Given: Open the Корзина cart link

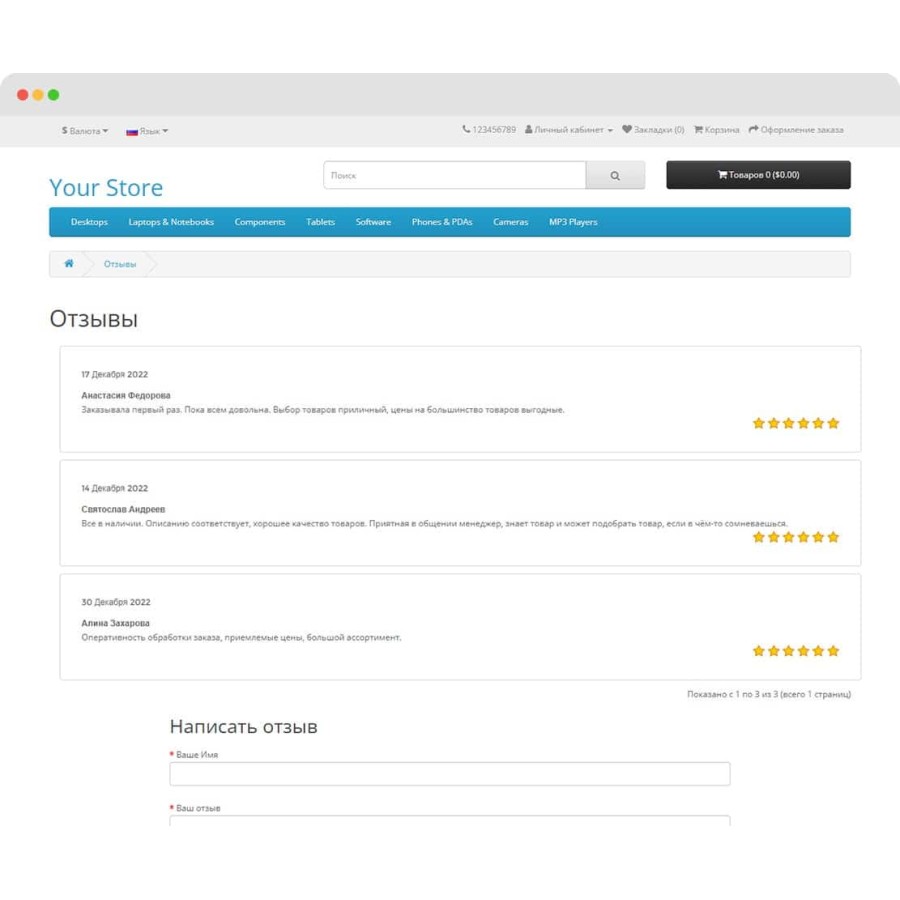Looking at the screenshot, I should (x=716, y=130).
